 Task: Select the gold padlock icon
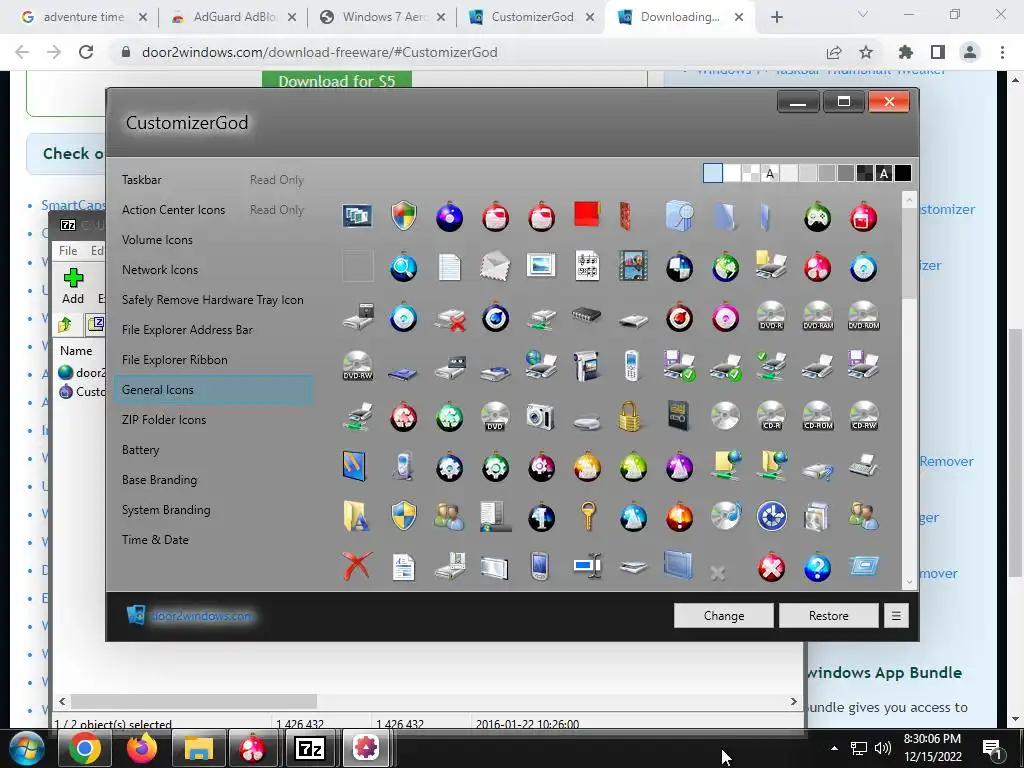(630, 417)
